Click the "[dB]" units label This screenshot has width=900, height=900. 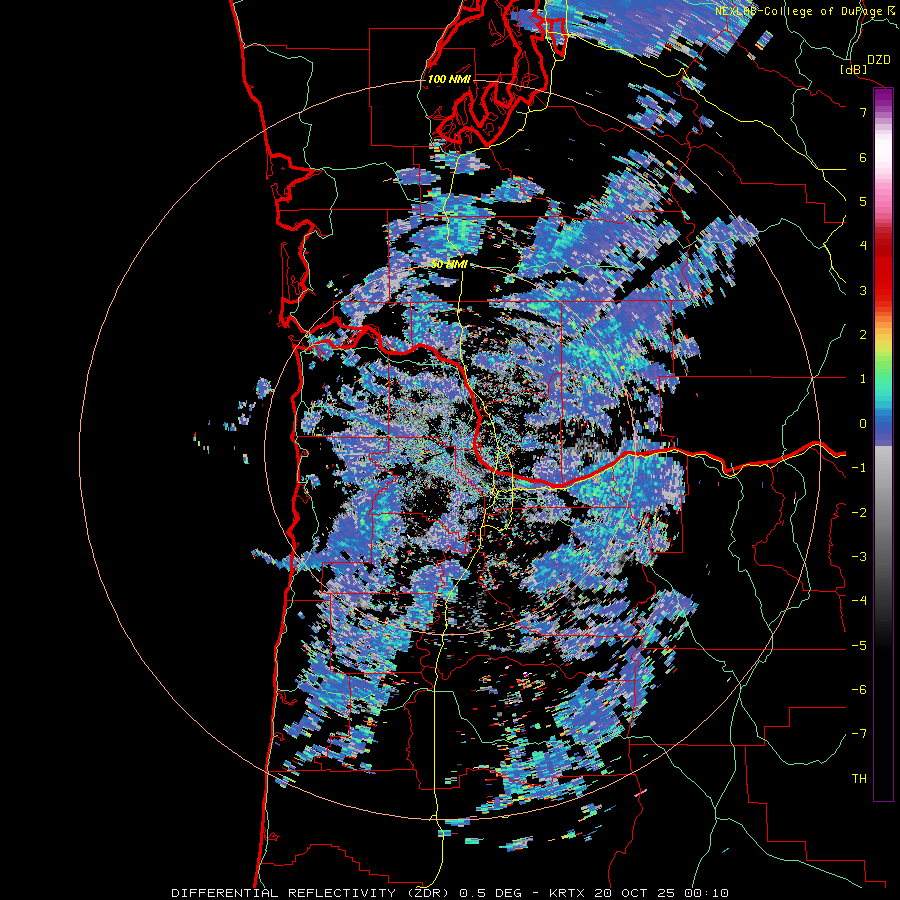click(x=854, y=69)
